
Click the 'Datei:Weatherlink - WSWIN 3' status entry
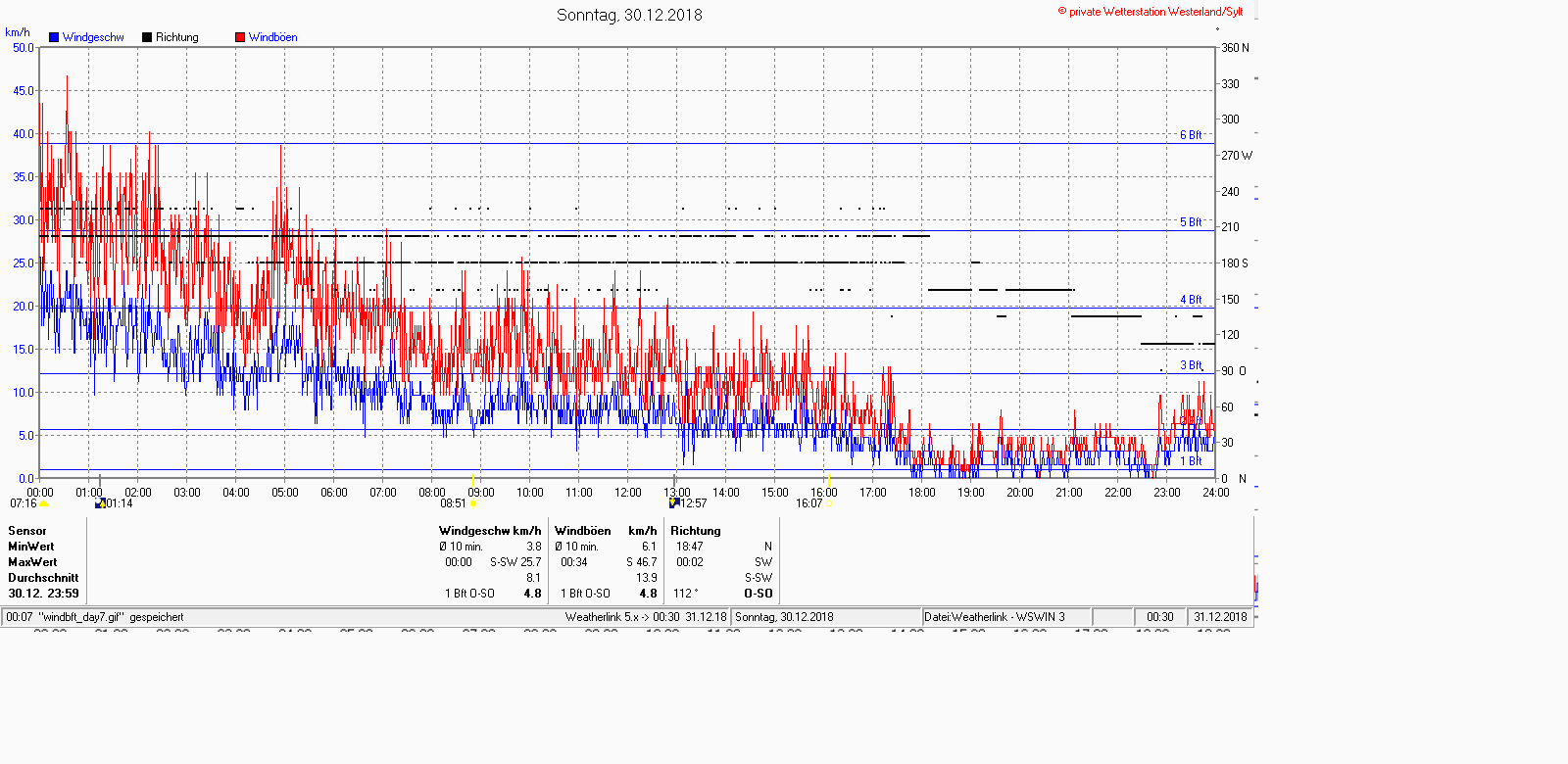(x=995, y=617)
